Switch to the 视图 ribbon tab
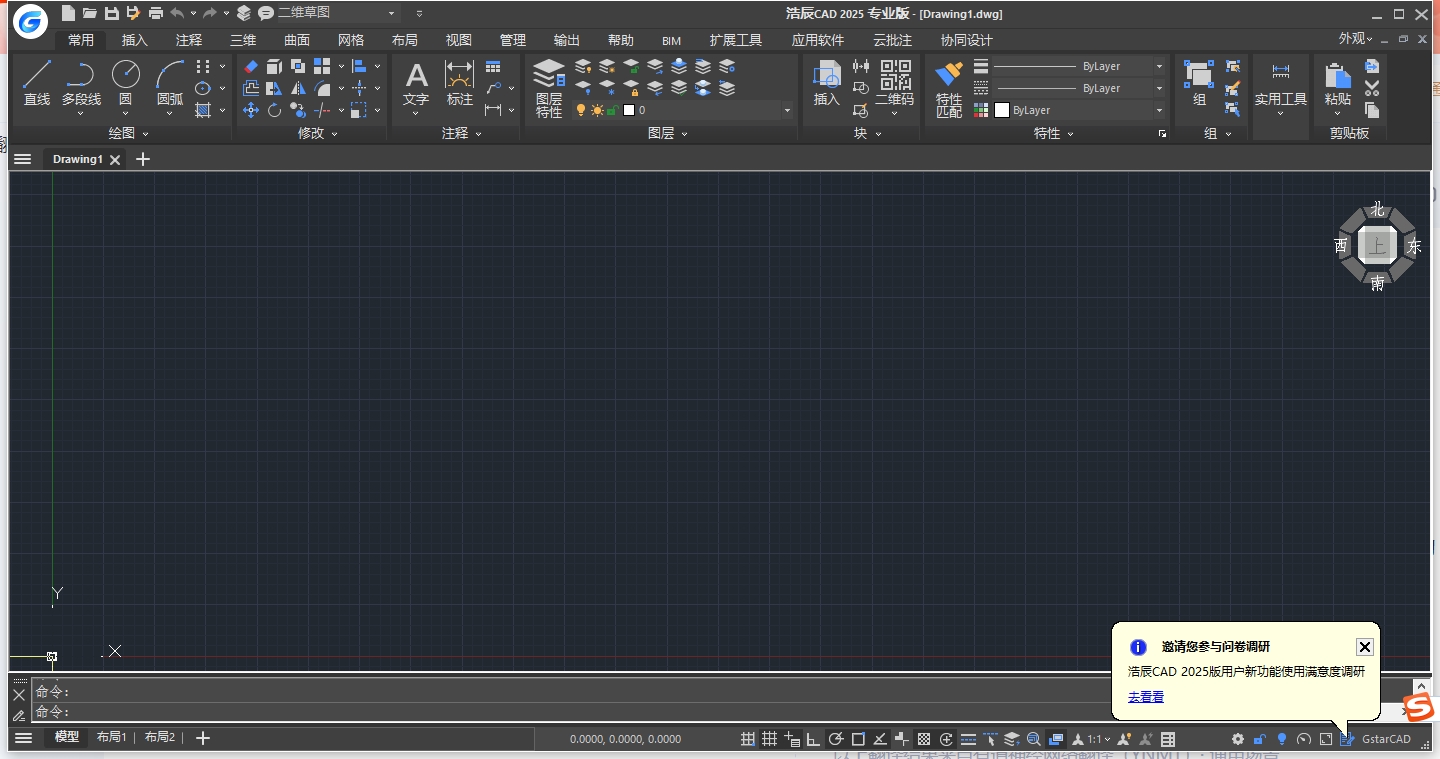1440x759 pixels. click(459, 40)
